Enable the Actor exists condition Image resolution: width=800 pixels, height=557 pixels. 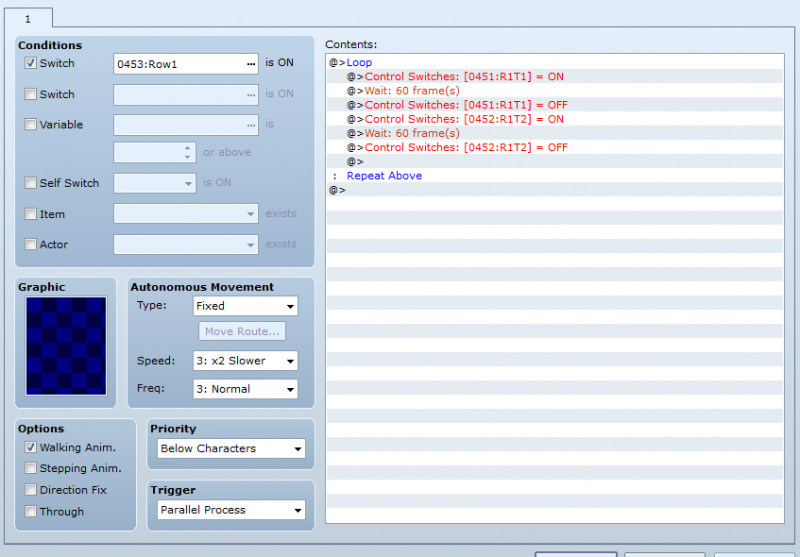point(31,244)
